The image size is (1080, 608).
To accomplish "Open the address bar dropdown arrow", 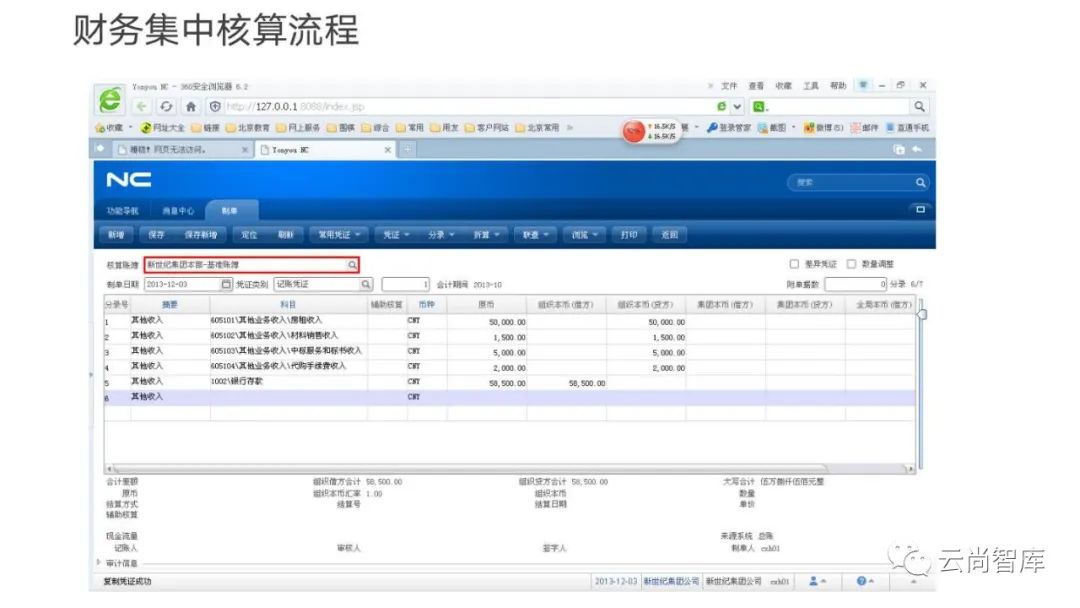I will pyautogui.click(x=737, y=107).
